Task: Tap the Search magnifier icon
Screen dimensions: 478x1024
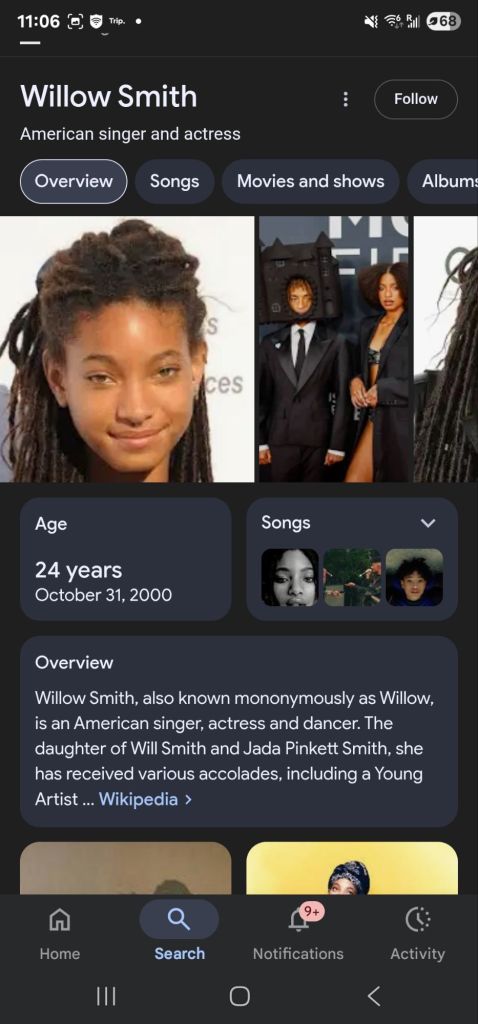Action: click(x=179, y=920)
